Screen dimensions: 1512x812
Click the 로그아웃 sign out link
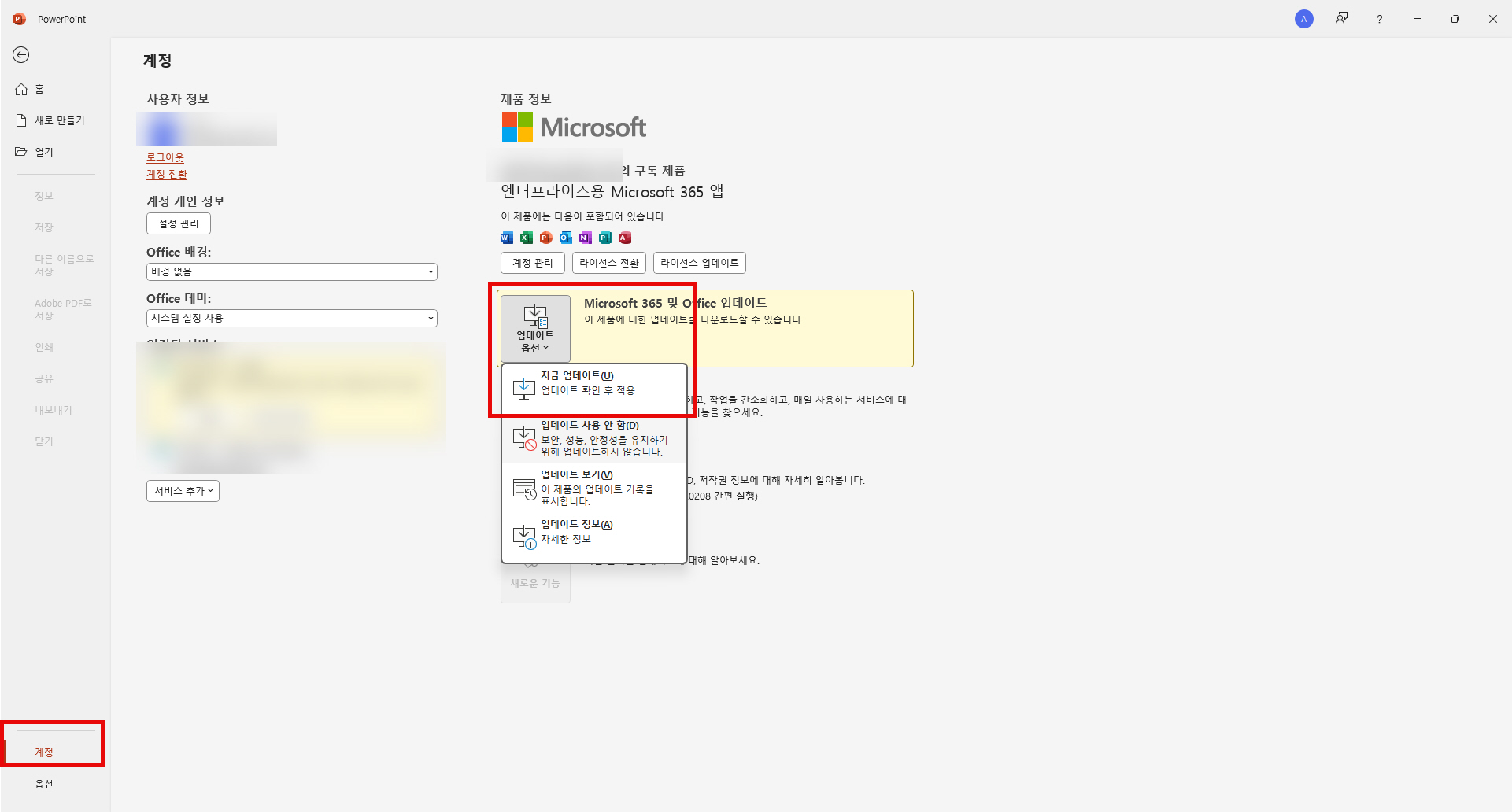[x=165, y=157]
